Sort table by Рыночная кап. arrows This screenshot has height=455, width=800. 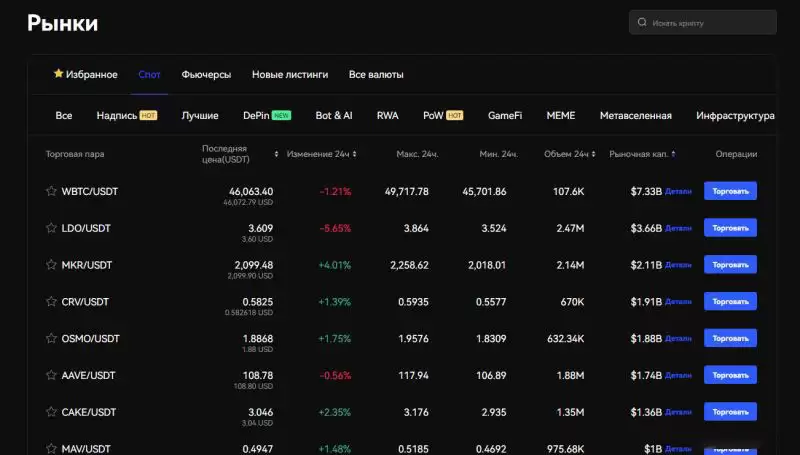click(673, 154)
